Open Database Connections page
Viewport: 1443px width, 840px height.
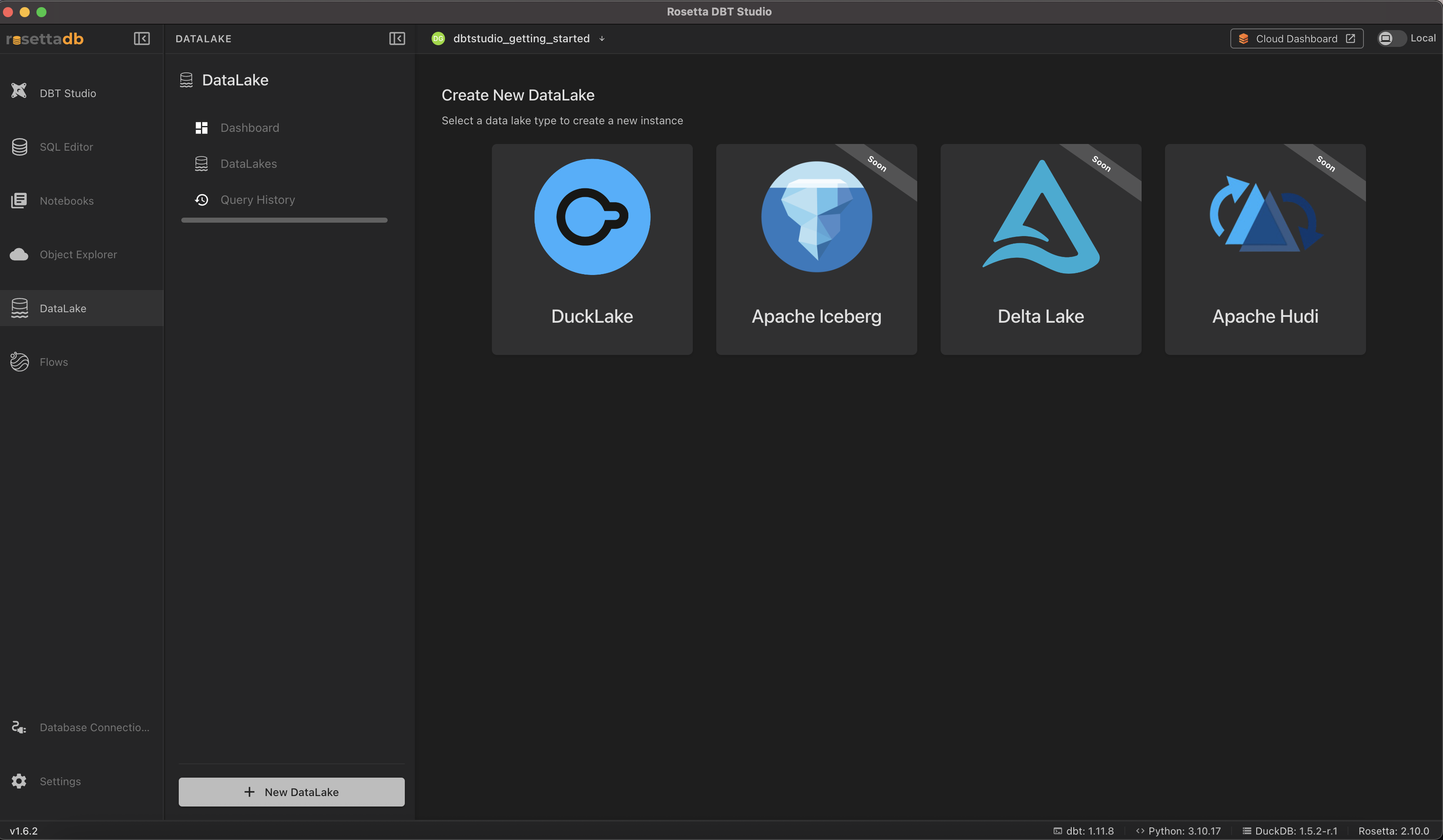[x=81, y=727]
